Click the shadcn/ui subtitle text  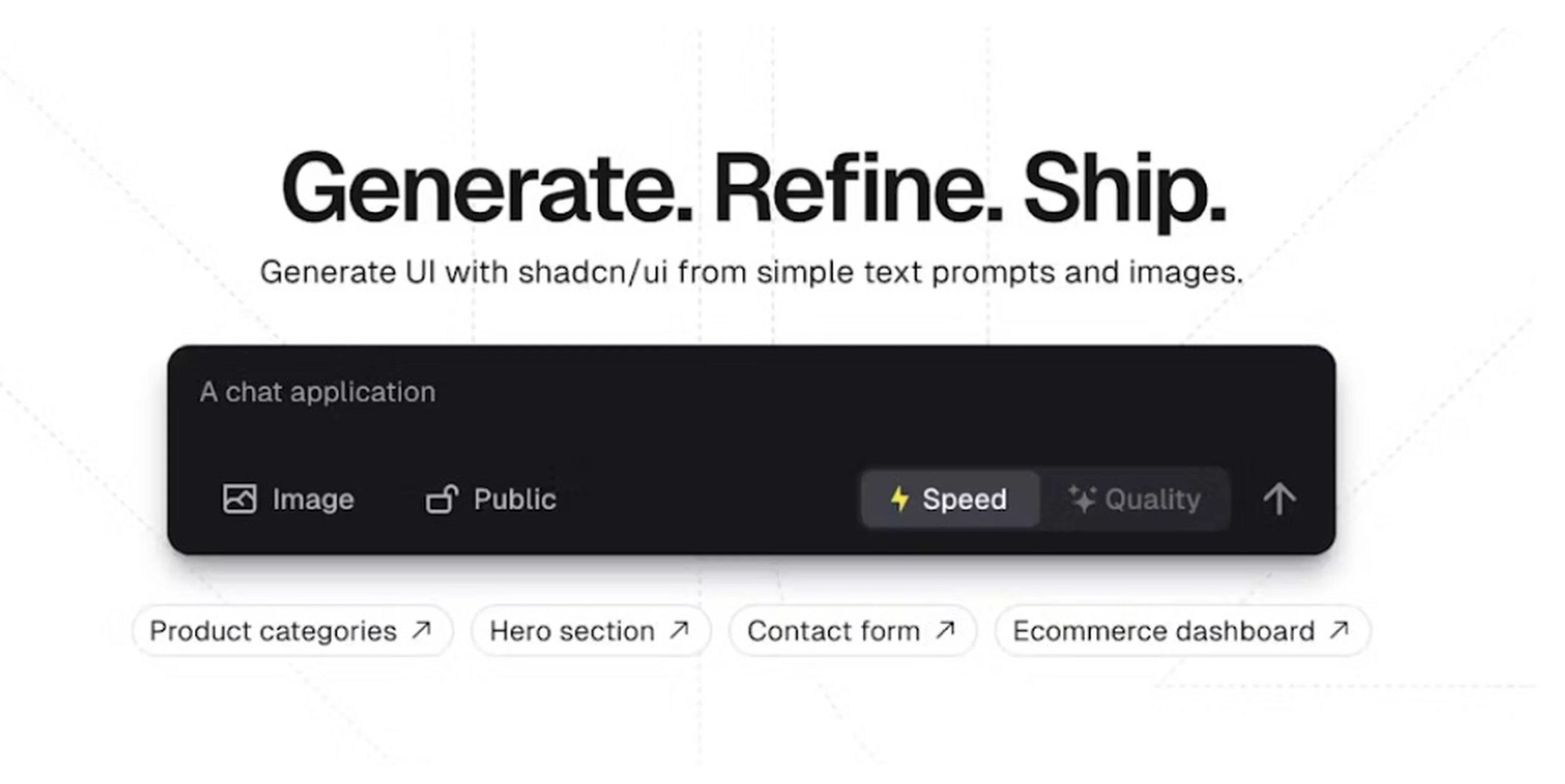751,273
